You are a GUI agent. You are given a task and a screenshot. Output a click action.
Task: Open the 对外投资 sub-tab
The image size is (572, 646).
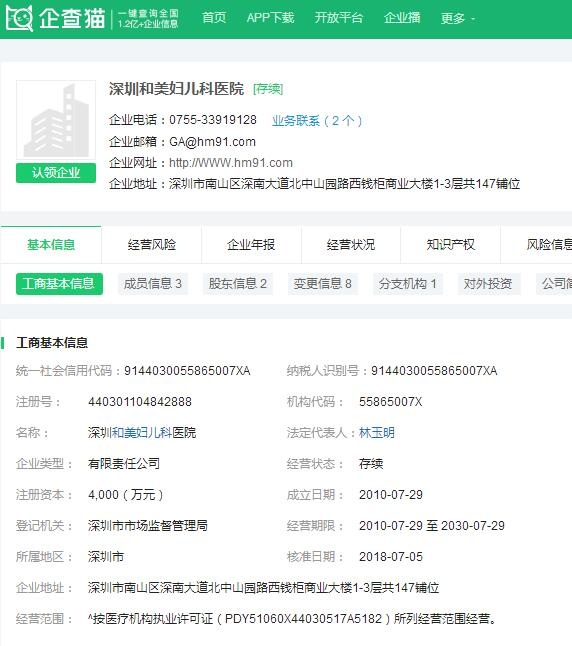pos(489,284)
